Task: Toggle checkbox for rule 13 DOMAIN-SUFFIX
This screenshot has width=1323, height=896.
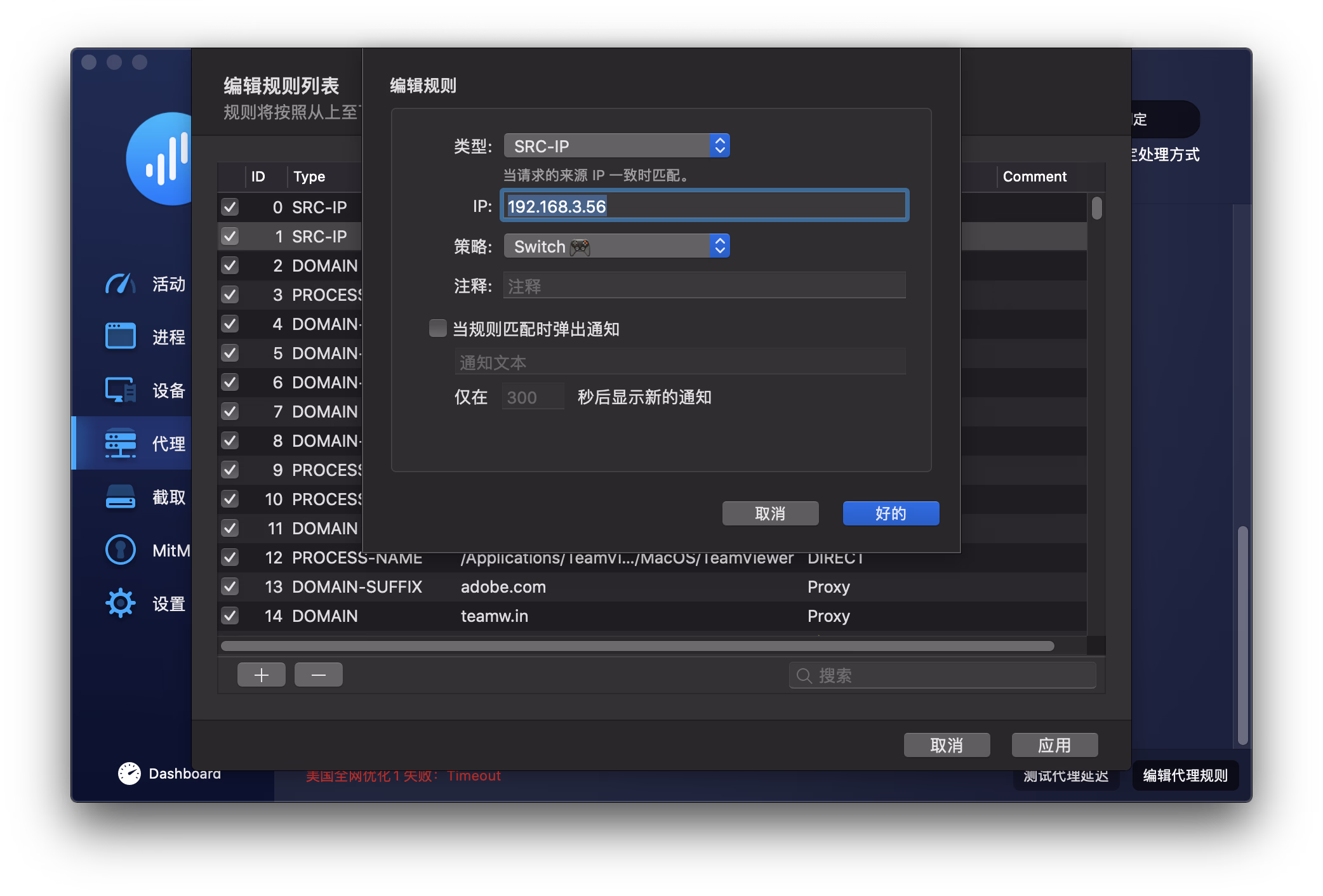Action: (x=230, y=586)
